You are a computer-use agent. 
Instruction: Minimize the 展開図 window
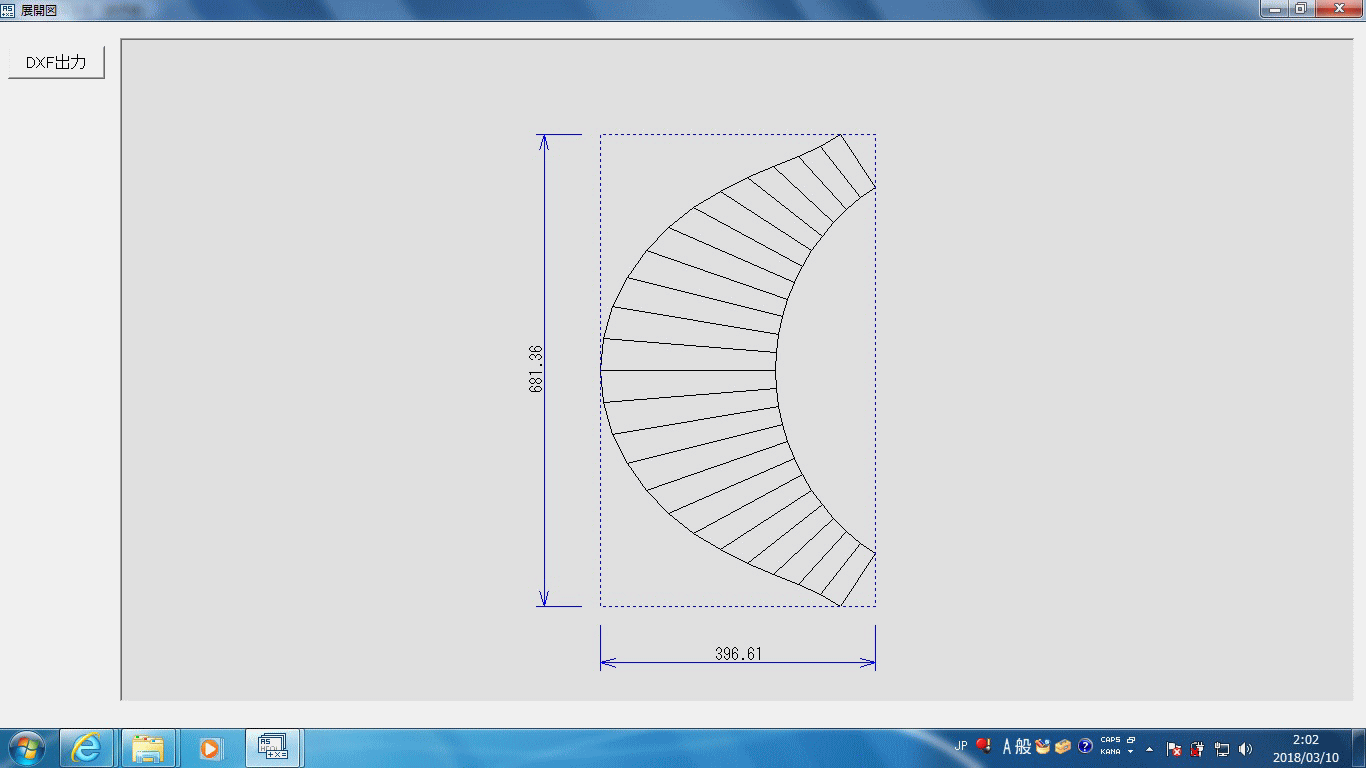tap(1273, 8)
